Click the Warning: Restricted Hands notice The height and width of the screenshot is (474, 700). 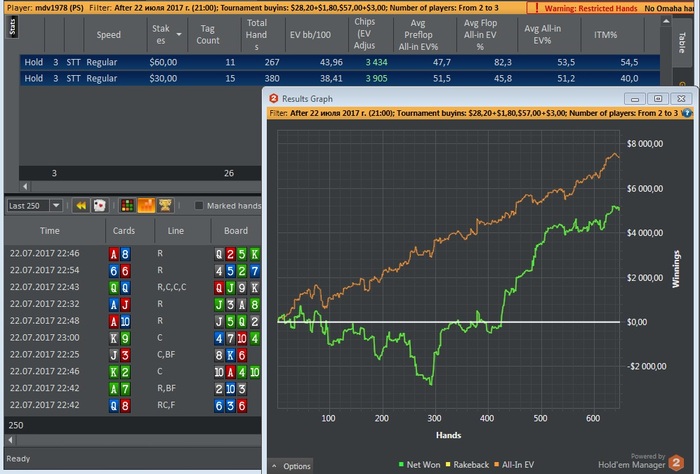click(x=591, y=8)
